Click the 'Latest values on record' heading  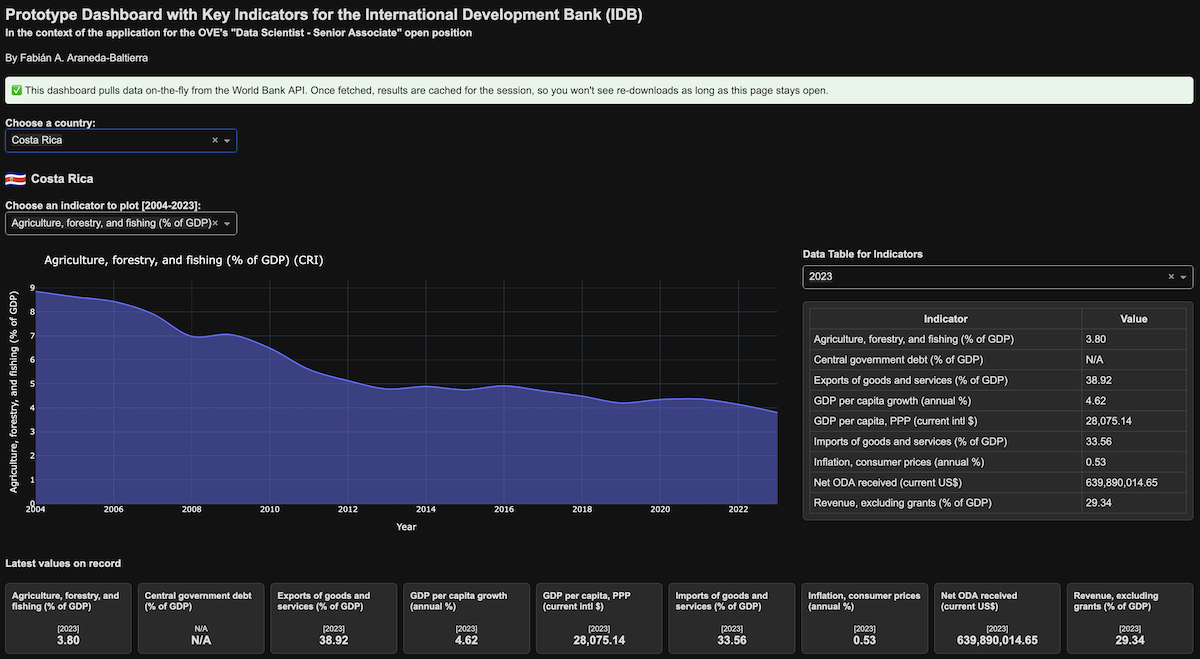click(x=63, y=564)
